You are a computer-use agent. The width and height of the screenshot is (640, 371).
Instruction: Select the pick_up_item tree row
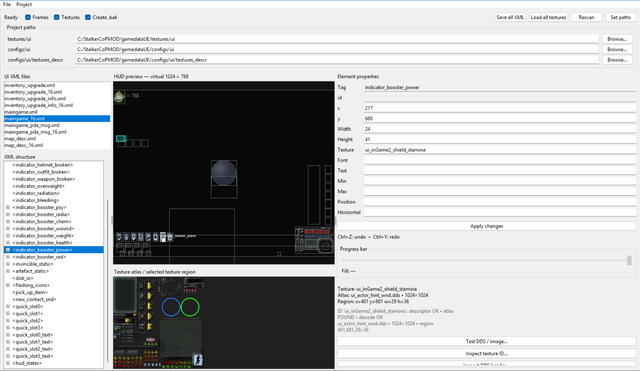(30, 292)
